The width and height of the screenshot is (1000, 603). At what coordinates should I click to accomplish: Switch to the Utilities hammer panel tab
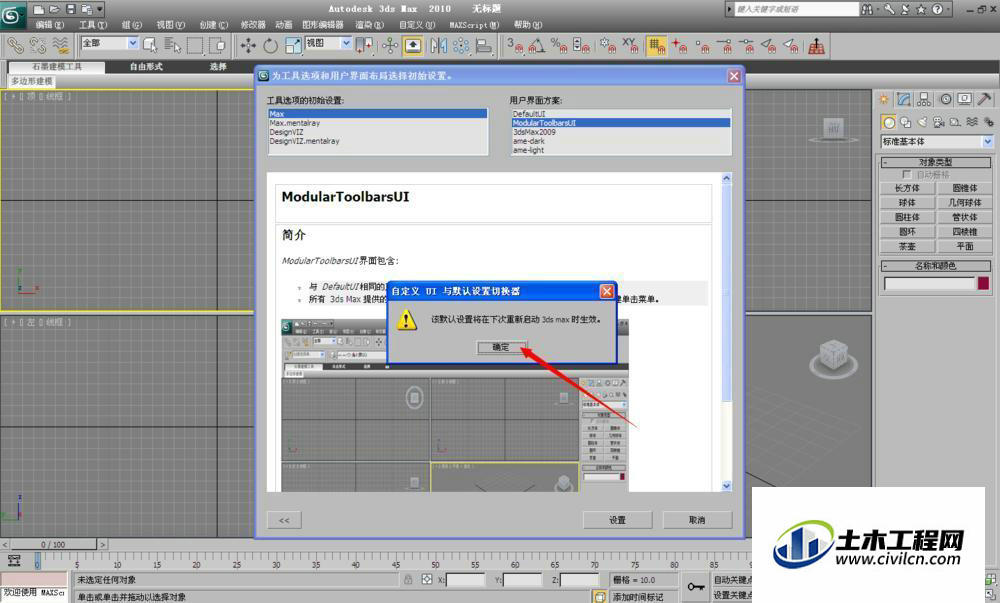coord(985,99)
